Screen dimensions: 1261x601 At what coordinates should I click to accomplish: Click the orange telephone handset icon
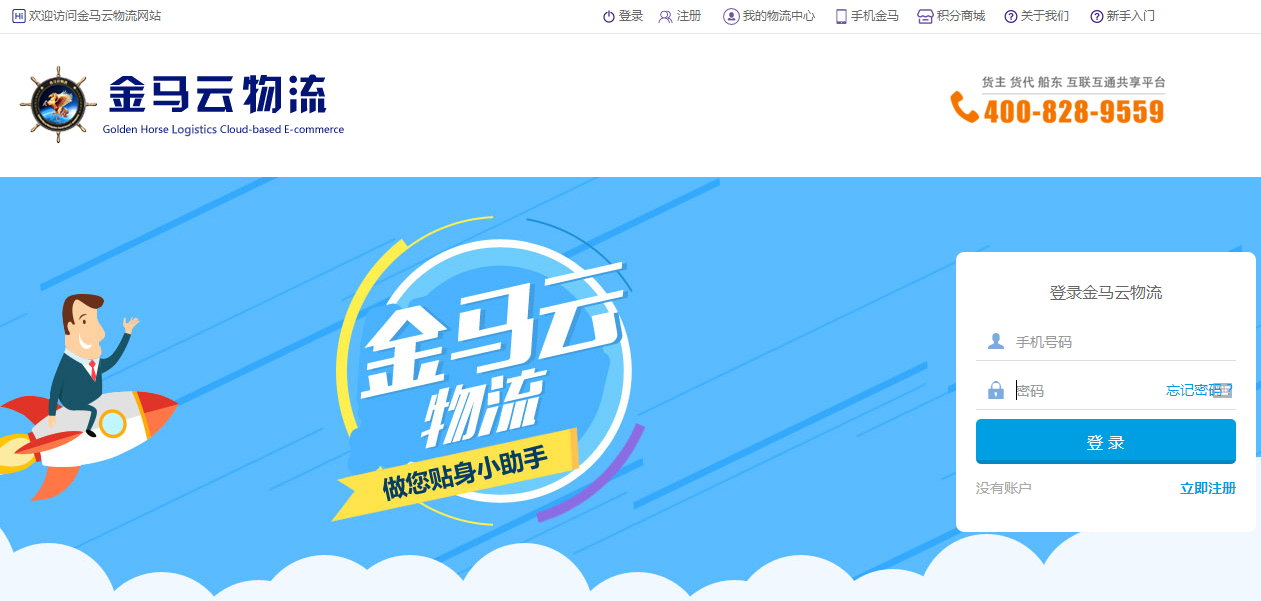pyautogui.click(x=964, y=107)
